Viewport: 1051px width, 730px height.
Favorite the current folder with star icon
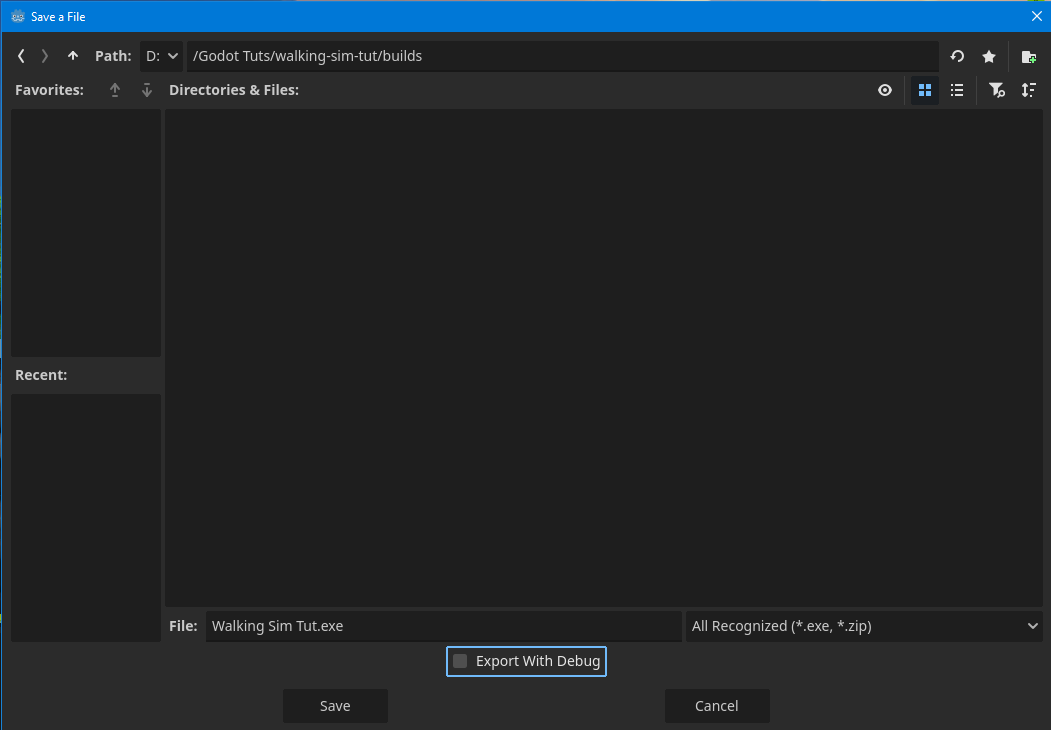pyautogui.click(x=989, y=56)
